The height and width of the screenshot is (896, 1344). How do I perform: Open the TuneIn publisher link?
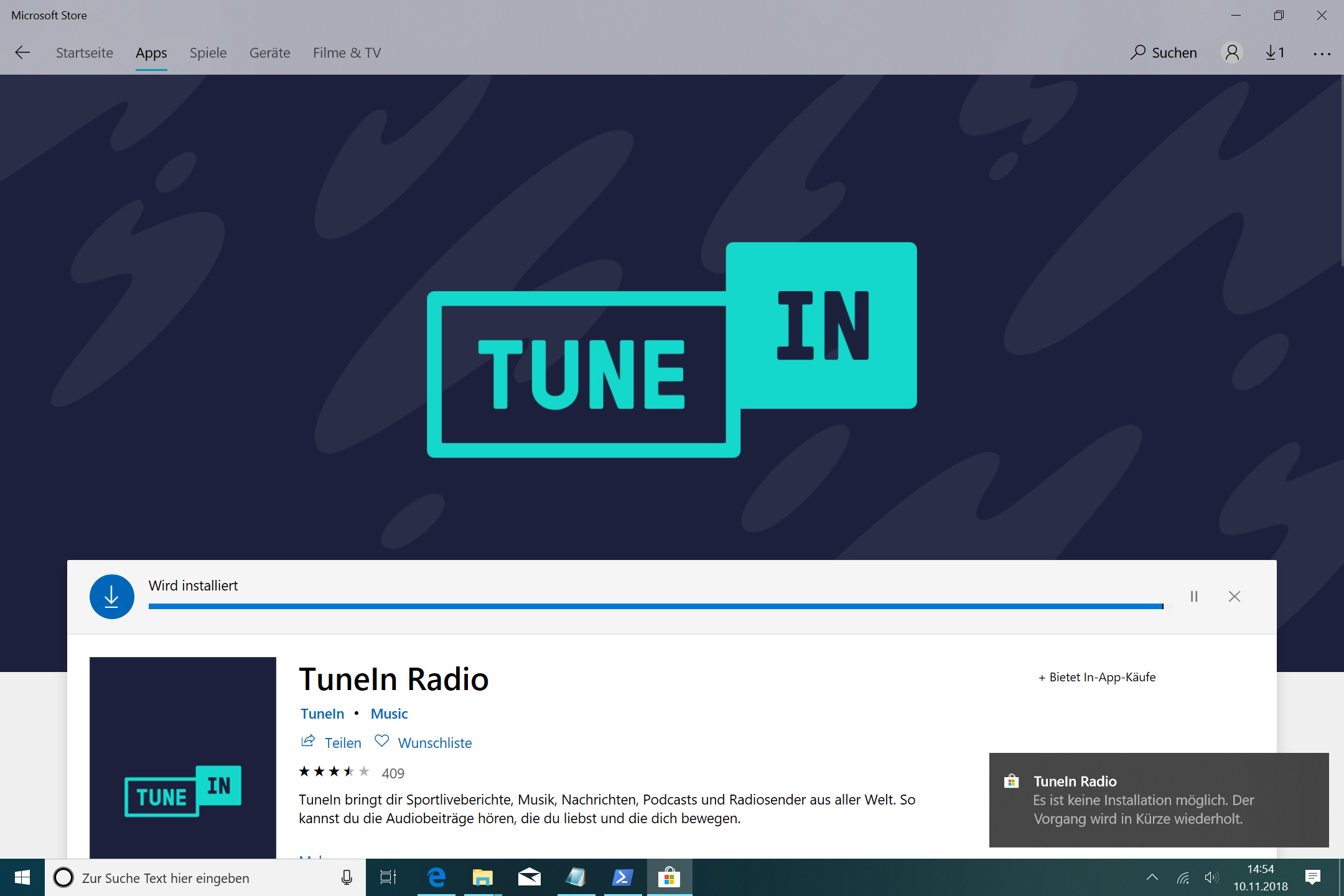pos(322,714)
